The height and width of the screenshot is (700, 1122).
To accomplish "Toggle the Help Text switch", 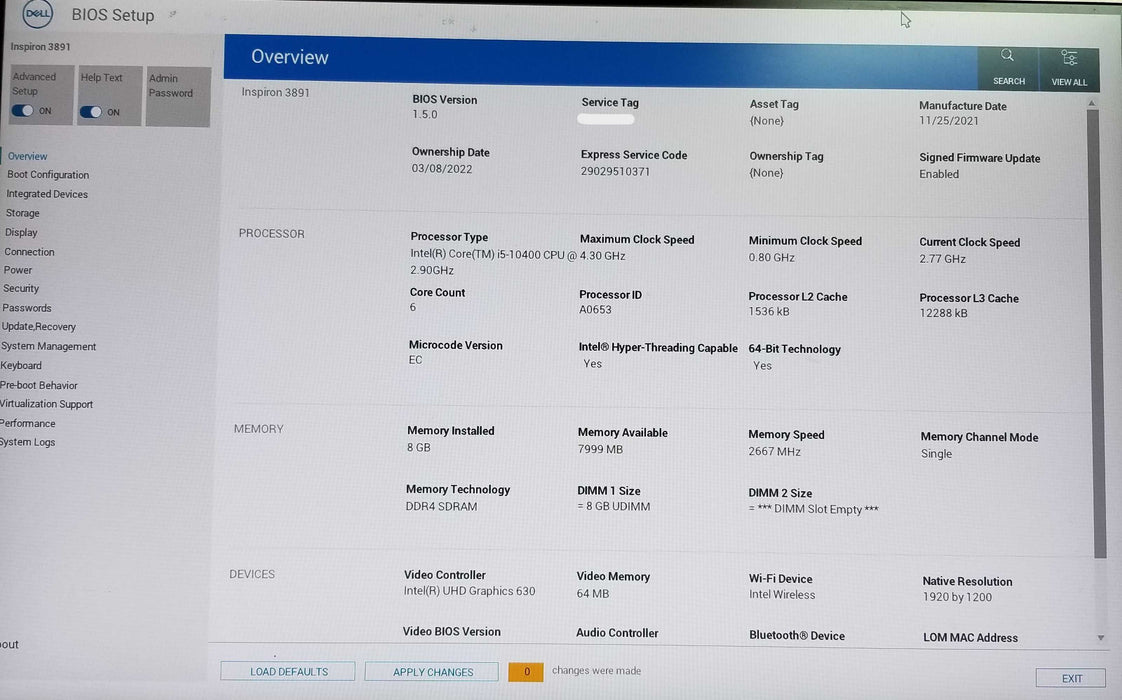I will point(91,112).
